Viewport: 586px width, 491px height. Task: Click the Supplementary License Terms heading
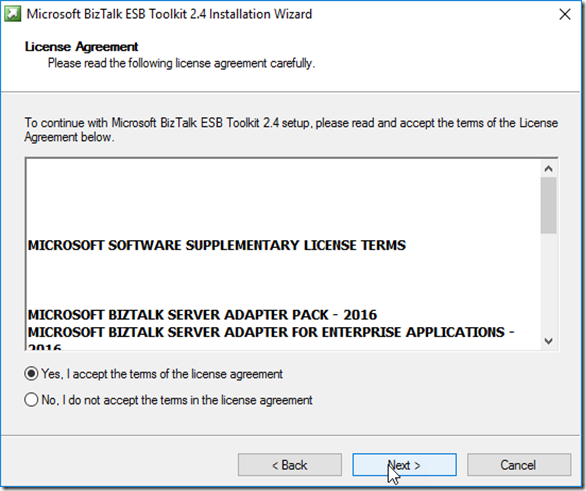pos(217,246)
